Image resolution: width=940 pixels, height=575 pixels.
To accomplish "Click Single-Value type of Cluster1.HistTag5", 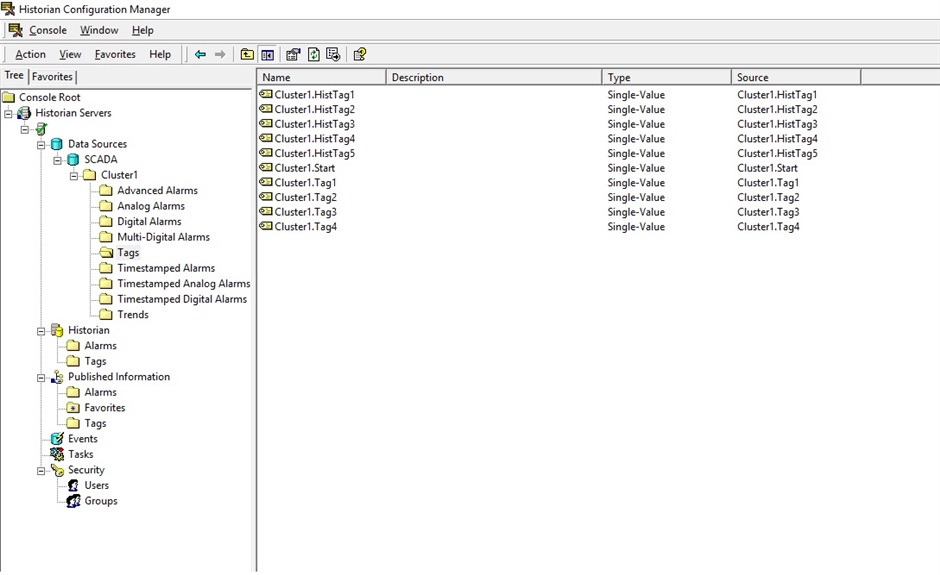I will (636, 153).
